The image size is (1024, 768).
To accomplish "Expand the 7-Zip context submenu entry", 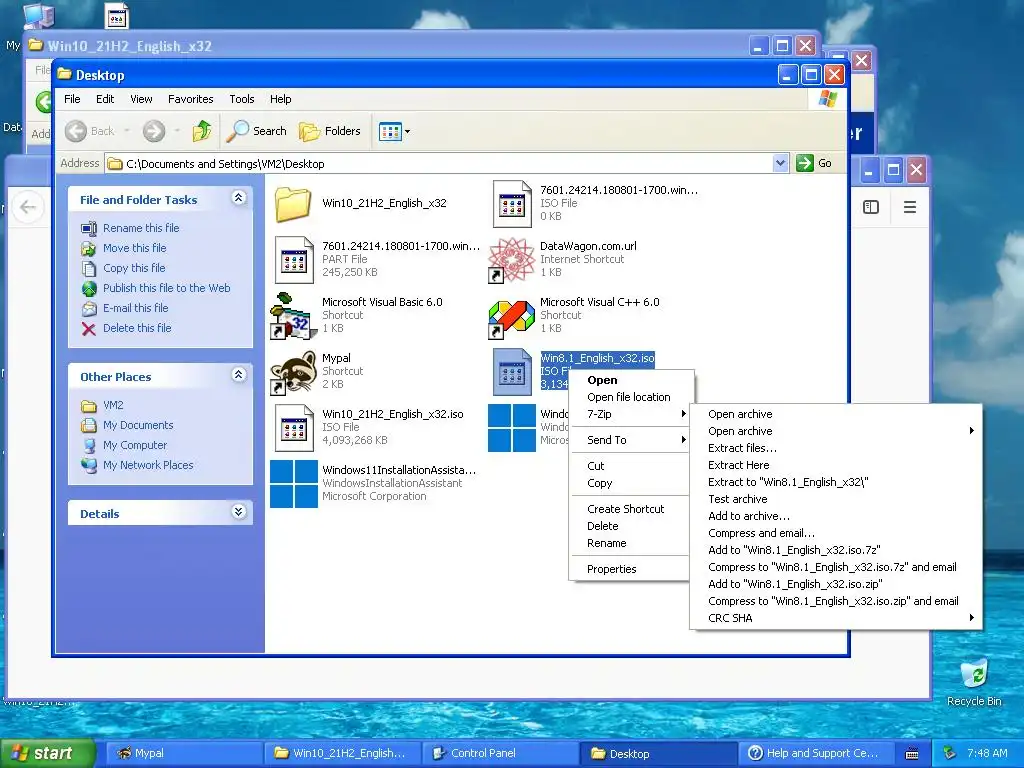I will coord(630,414).
